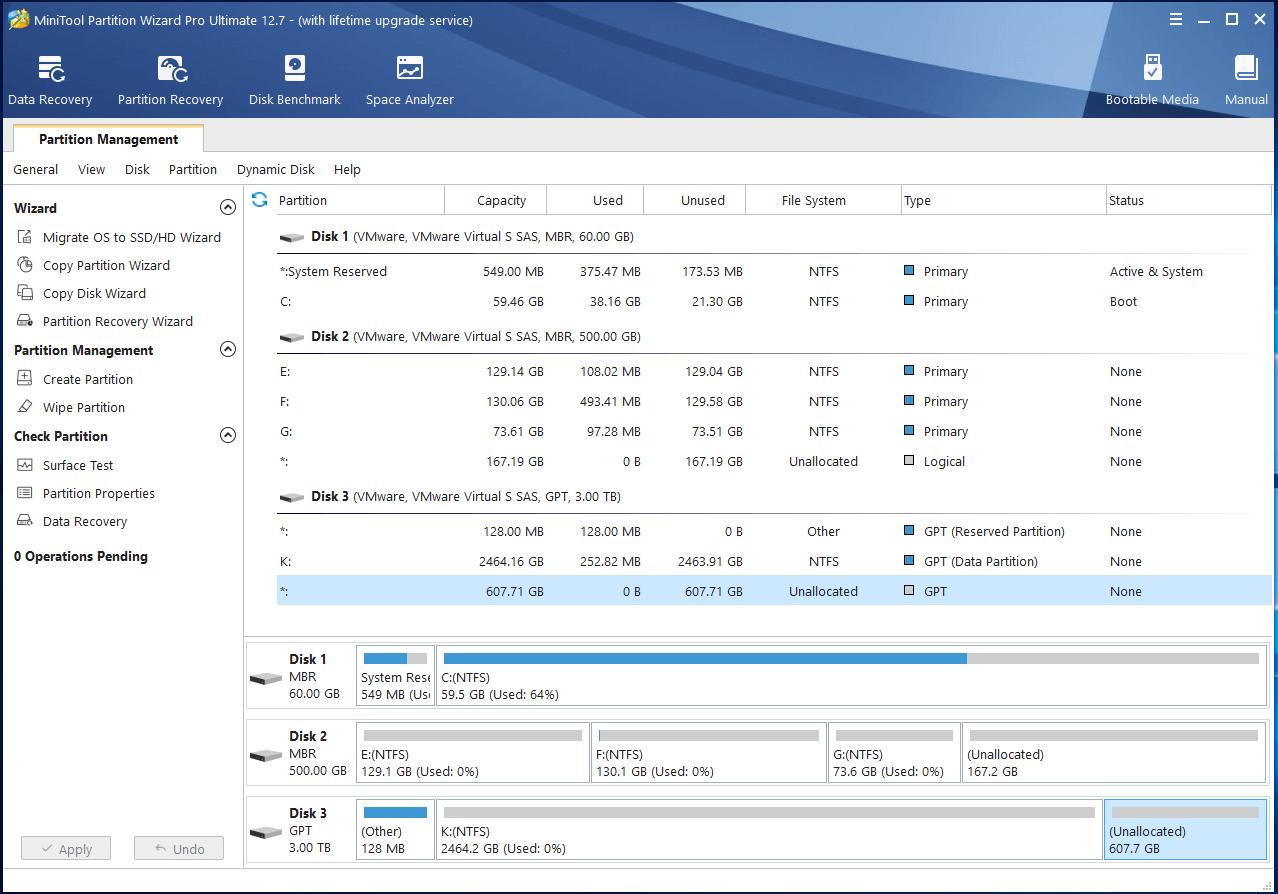Select K:(NTFS) block in Disk 3 map
The image size is (1278, 894).
pyautogui.click(x=769, y=830)
